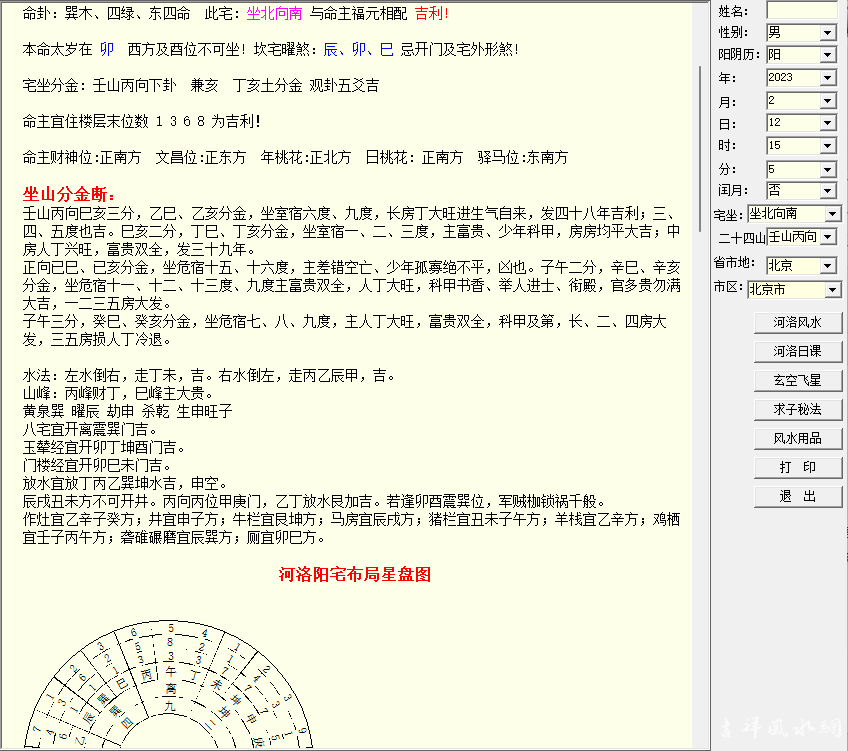Open the 年 year dropdown showing 2023

point(827,78)
